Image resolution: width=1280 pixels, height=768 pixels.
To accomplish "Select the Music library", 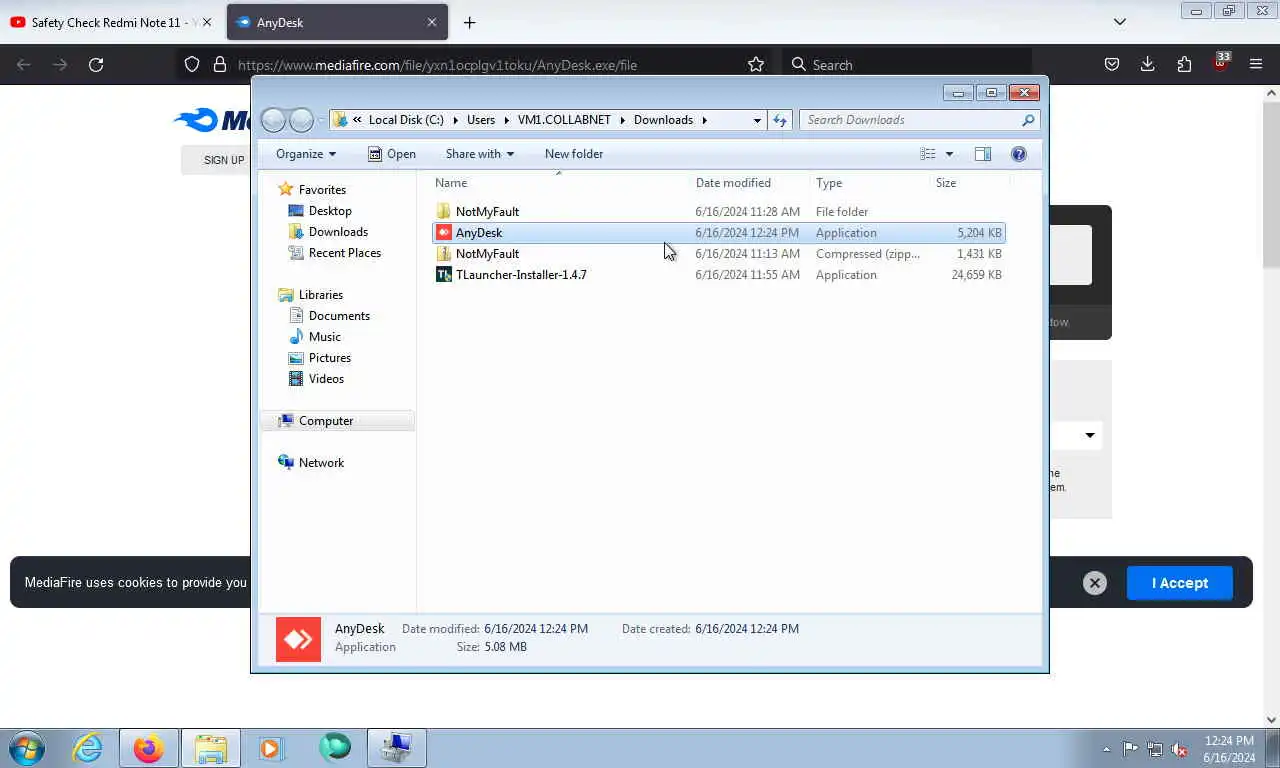I will [324, 337].
